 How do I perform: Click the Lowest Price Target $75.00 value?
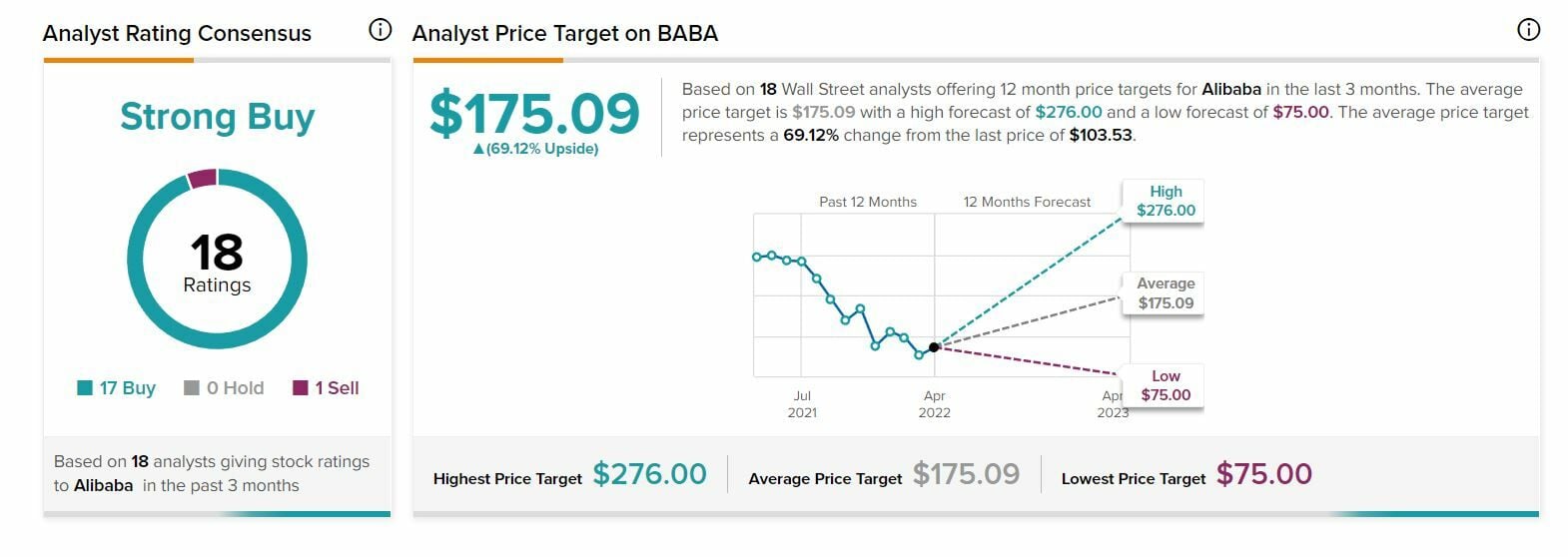click(1263, 474)
